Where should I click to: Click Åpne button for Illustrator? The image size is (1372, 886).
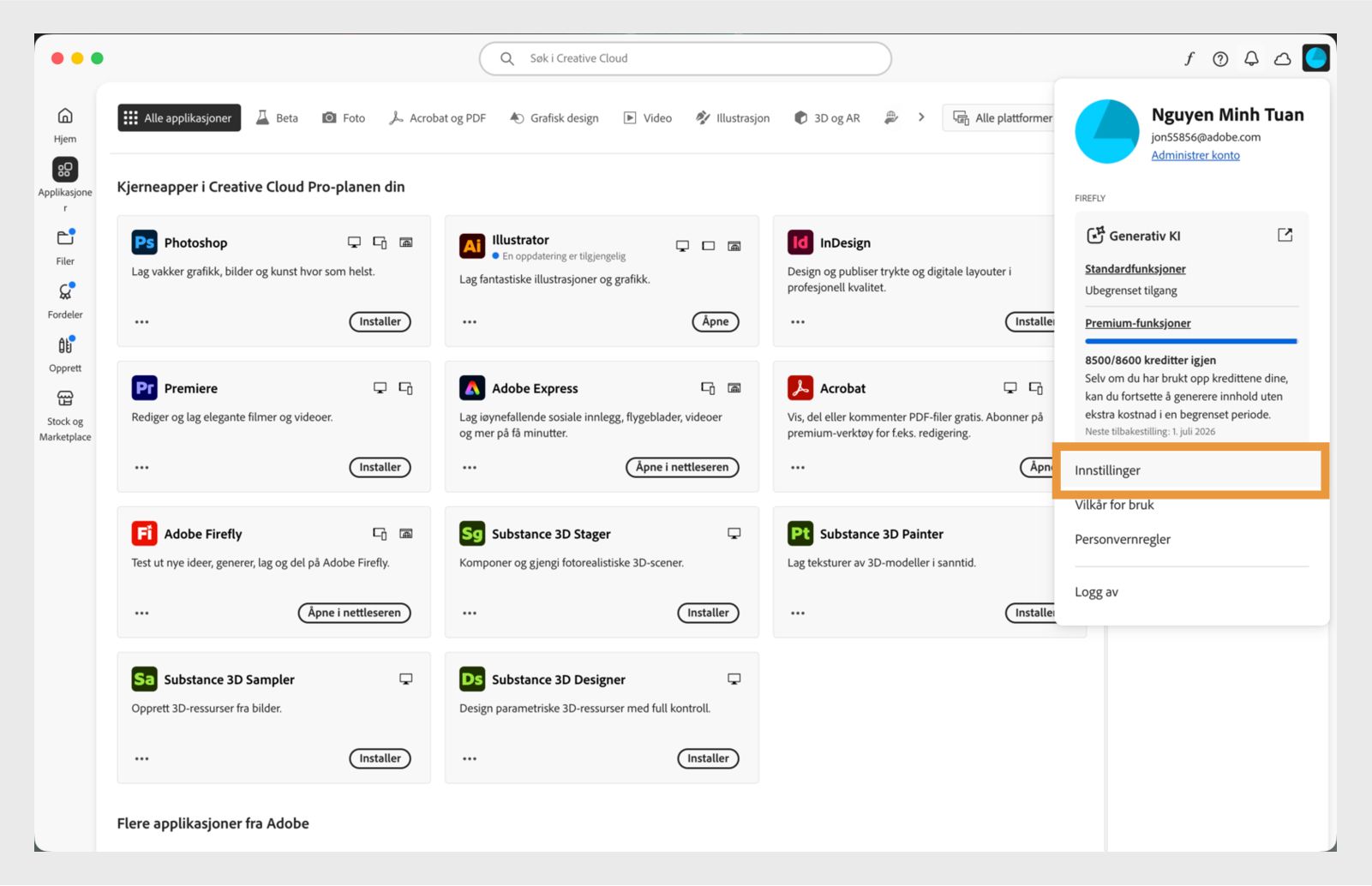(716, 322)
